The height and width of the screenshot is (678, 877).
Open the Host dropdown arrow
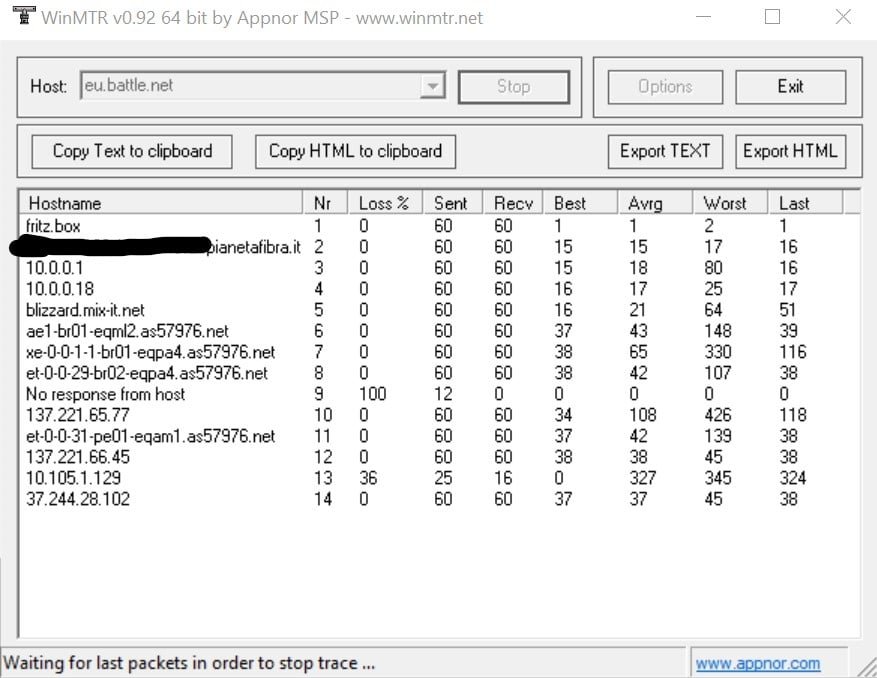[432, 86]
